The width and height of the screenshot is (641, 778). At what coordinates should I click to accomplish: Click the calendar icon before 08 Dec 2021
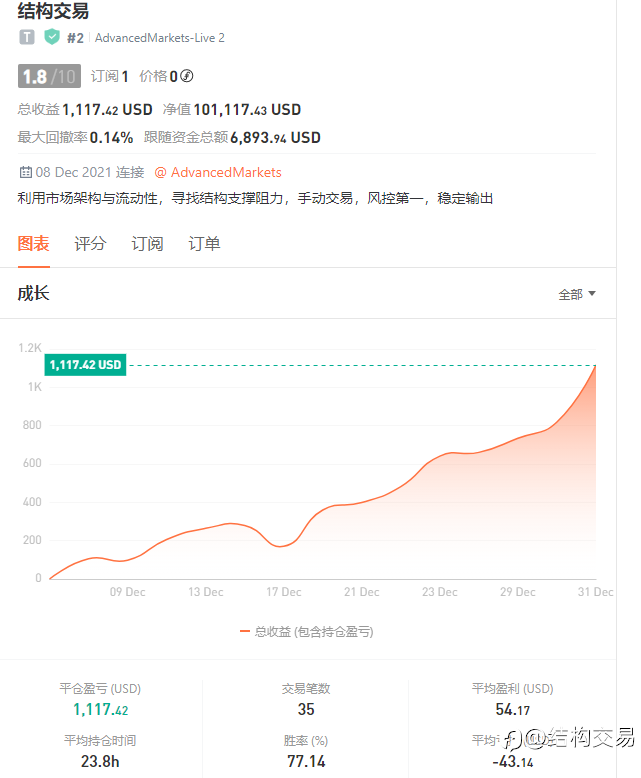pos(25,172)
